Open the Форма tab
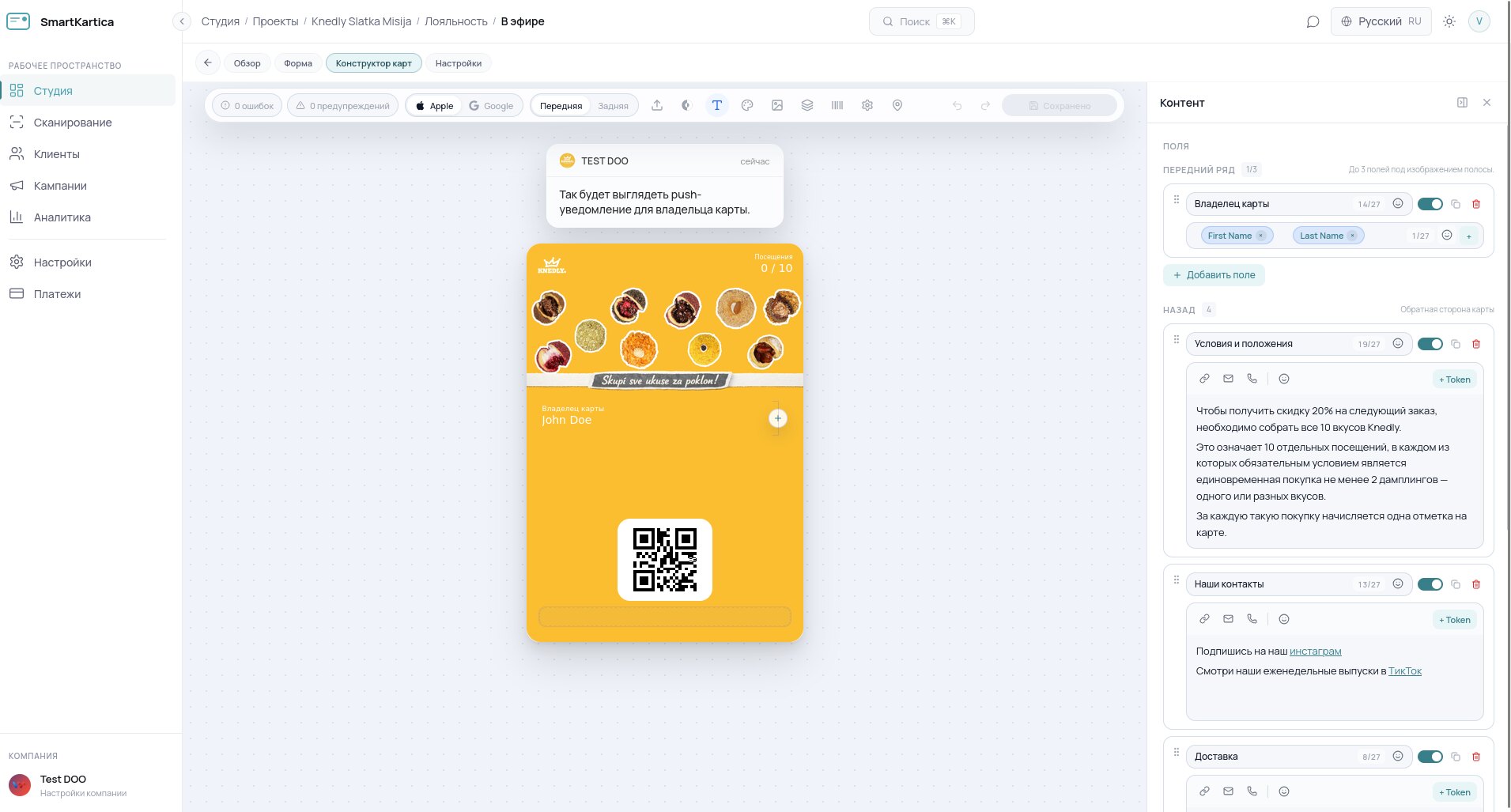This screenshot has height=812, width=1511. click(298, 63)
